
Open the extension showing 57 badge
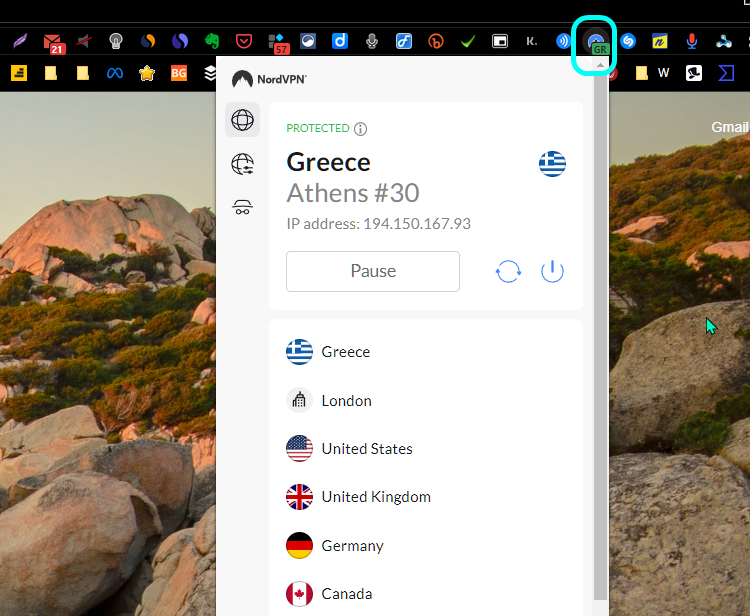tap(278, 43)
